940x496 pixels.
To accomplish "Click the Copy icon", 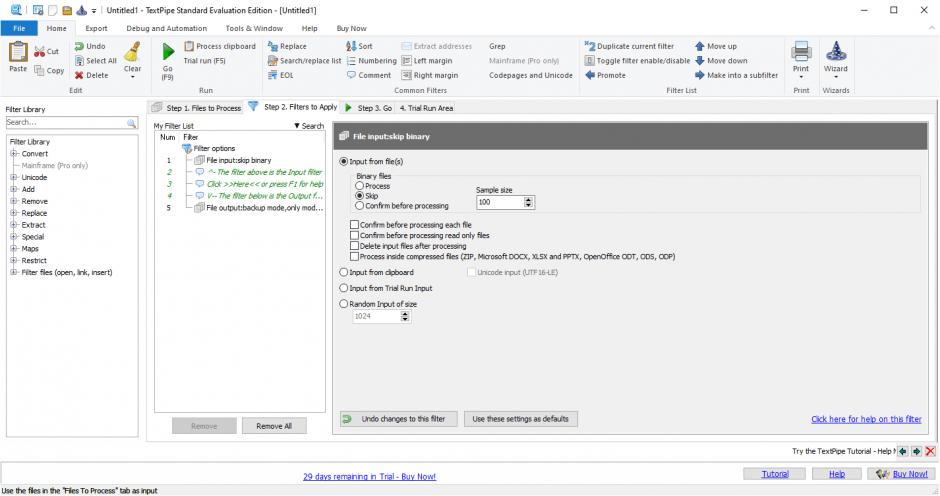I will click(x=40, y=70).
